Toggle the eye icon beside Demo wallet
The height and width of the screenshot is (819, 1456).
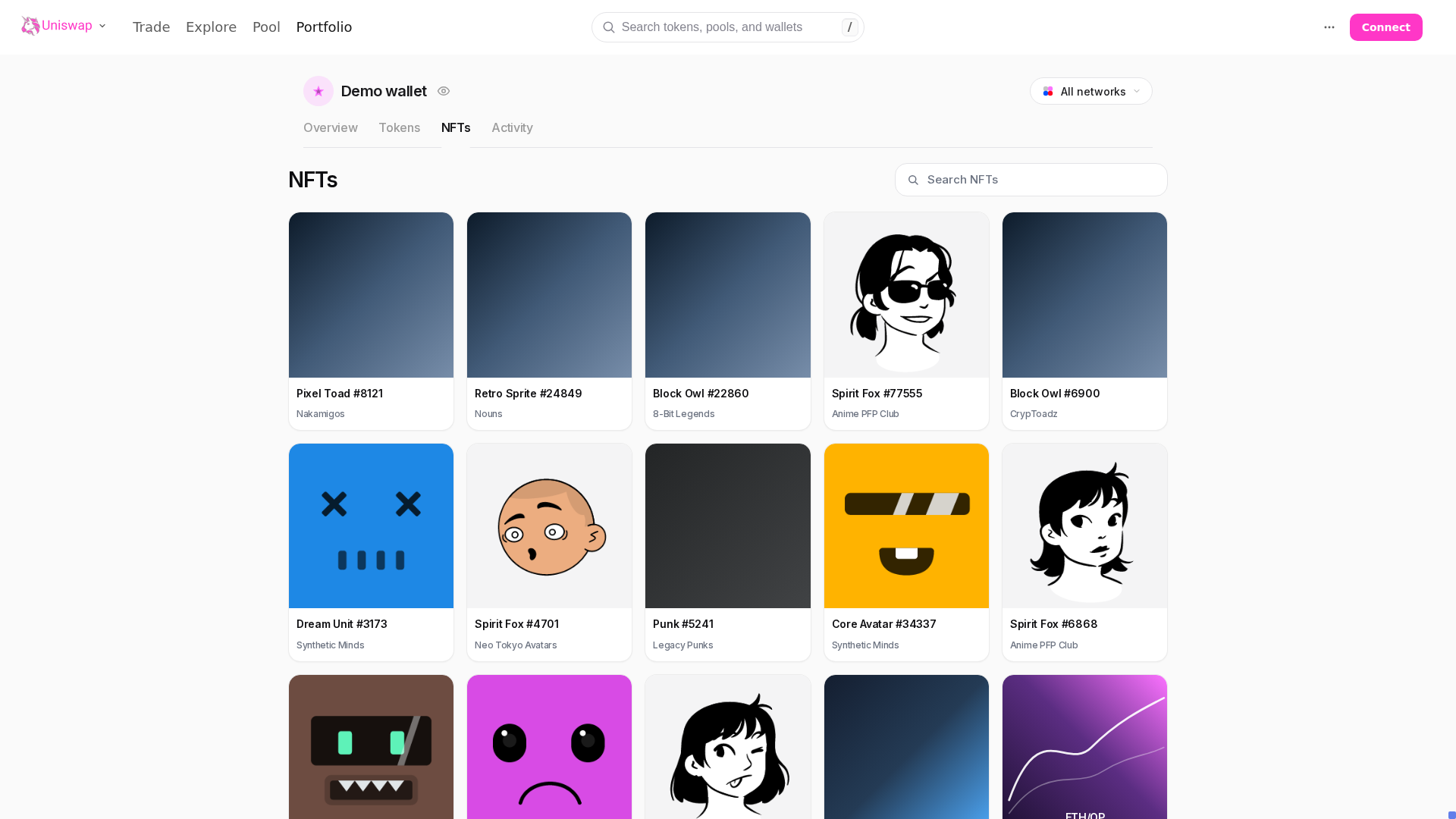(444, 91)
